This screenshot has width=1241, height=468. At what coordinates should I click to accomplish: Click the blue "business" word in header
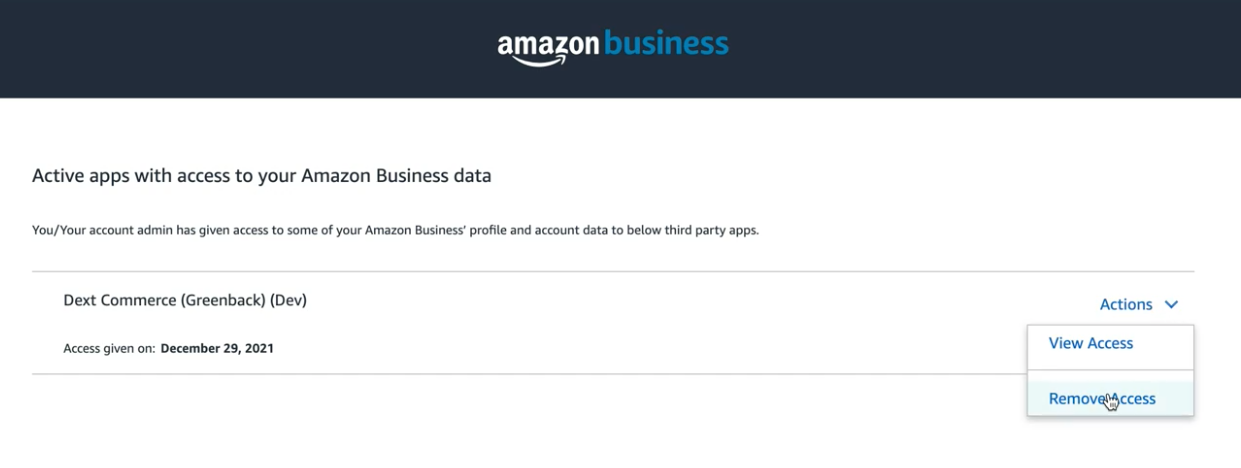coord(667,43)
